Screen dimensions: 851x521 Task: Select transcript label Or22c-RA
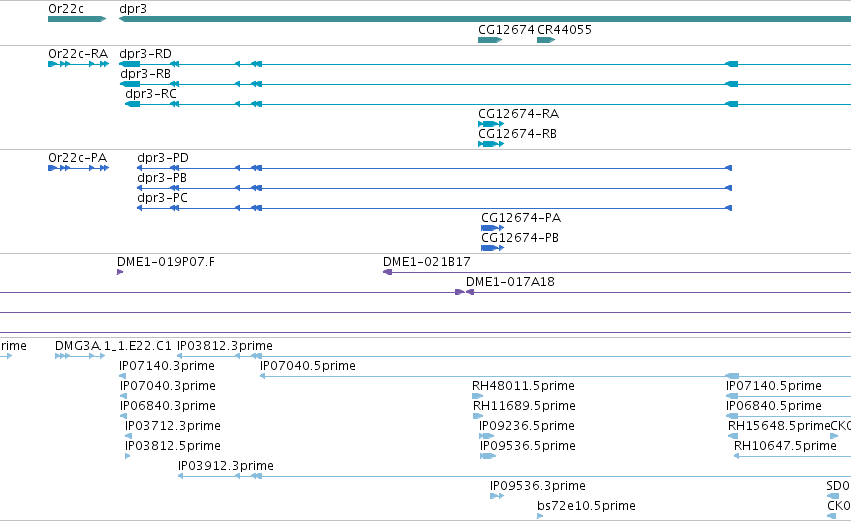78,54
